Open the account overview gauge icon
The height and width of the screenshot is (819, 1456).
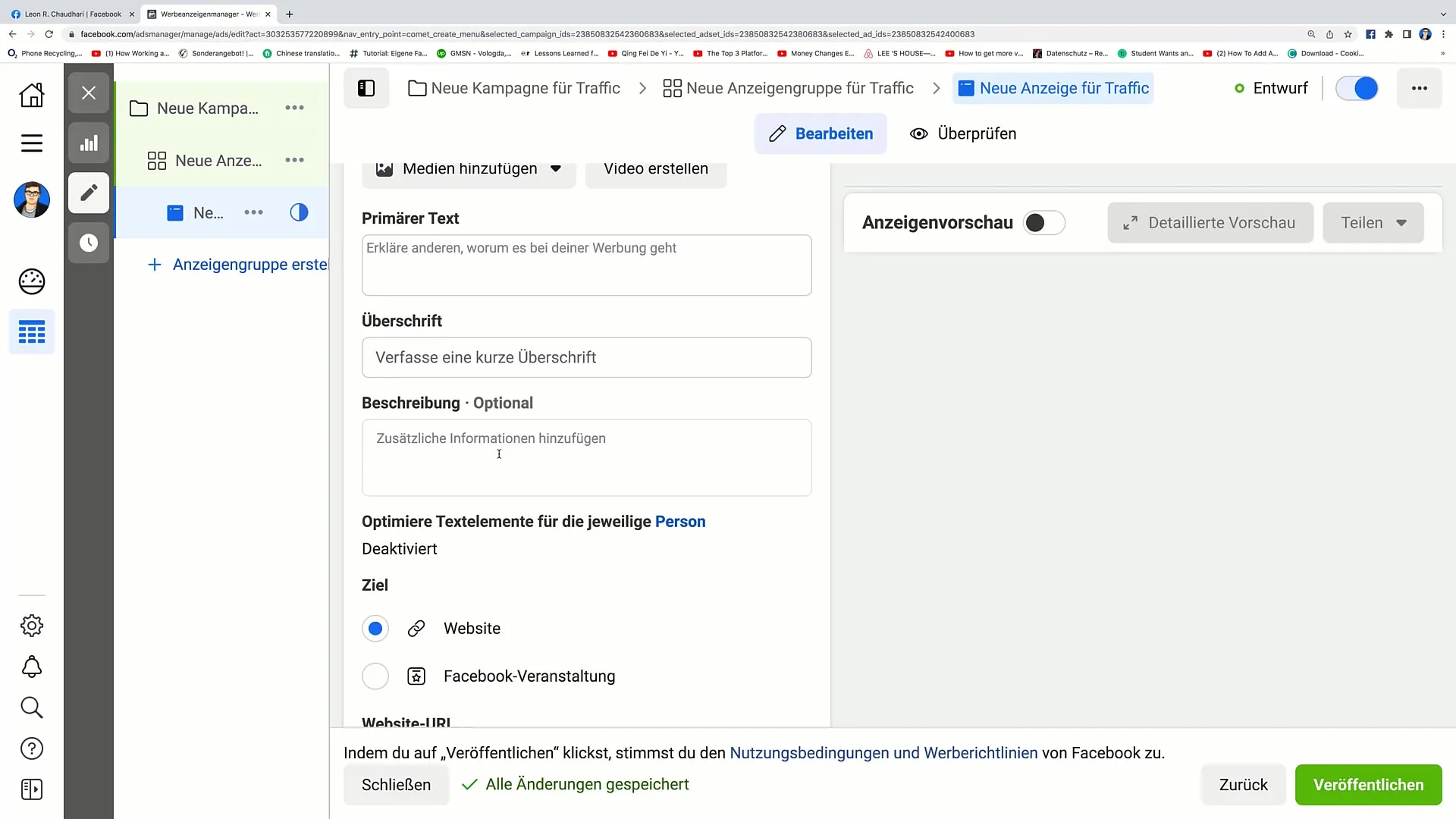32,281
